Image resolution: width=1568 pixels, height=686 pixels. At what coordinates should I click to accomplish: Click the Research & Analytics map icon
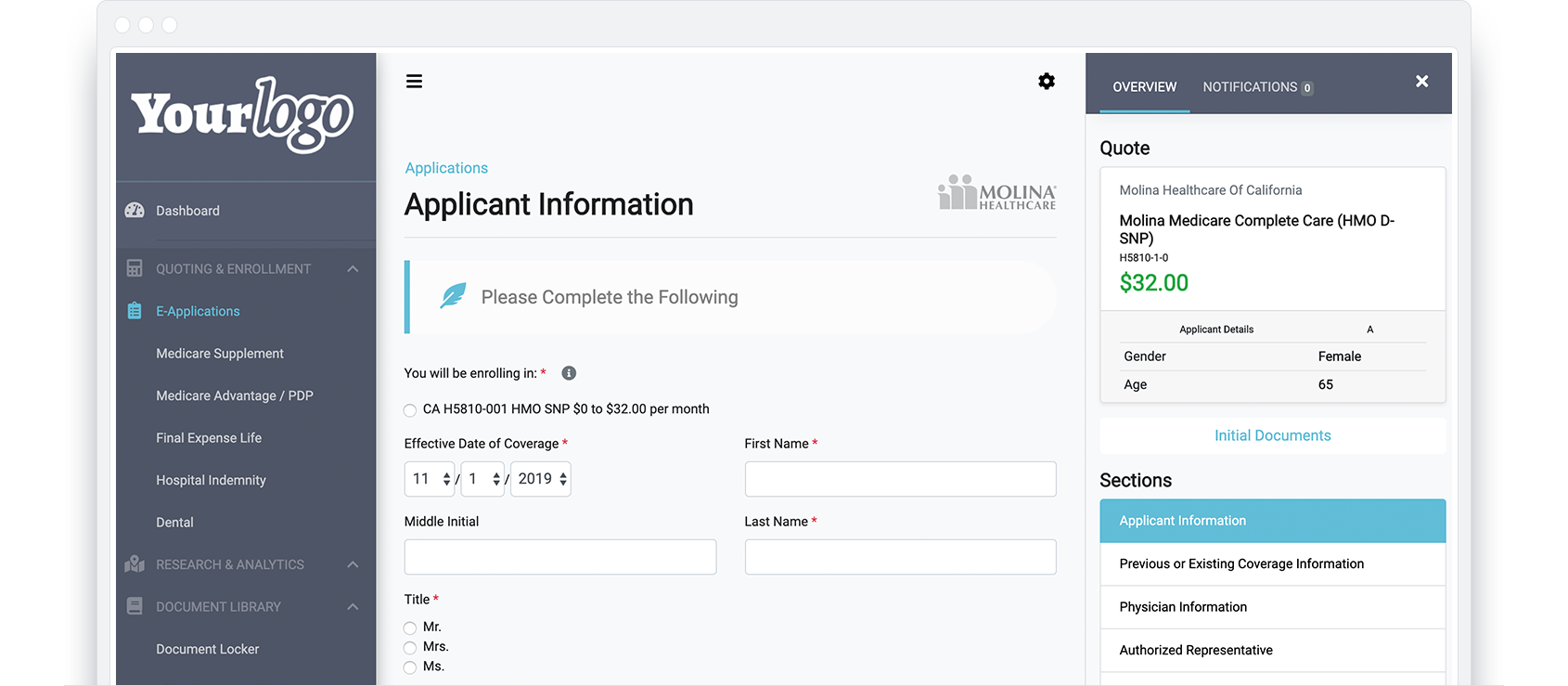pos(135,564)
